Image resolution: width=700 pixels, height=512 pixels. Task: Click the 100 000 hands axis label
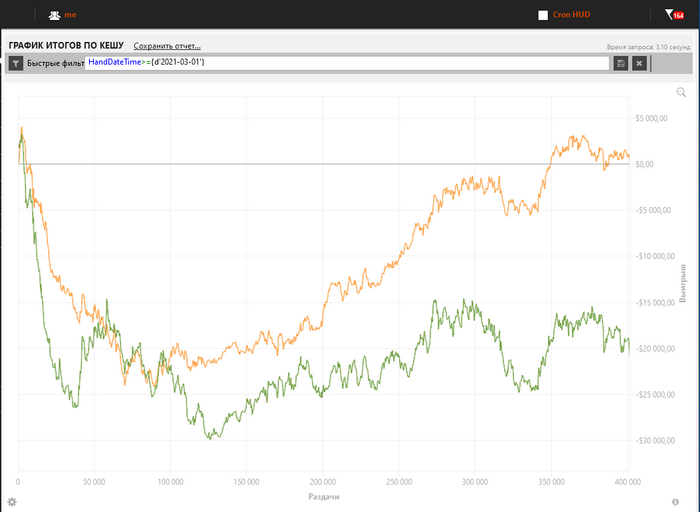pos(170,482)
